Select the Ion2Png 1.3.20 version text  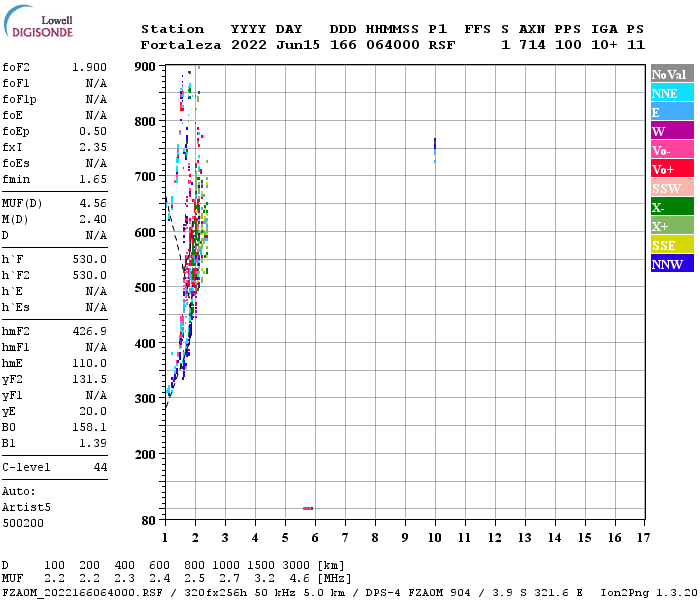click(649, 593)
